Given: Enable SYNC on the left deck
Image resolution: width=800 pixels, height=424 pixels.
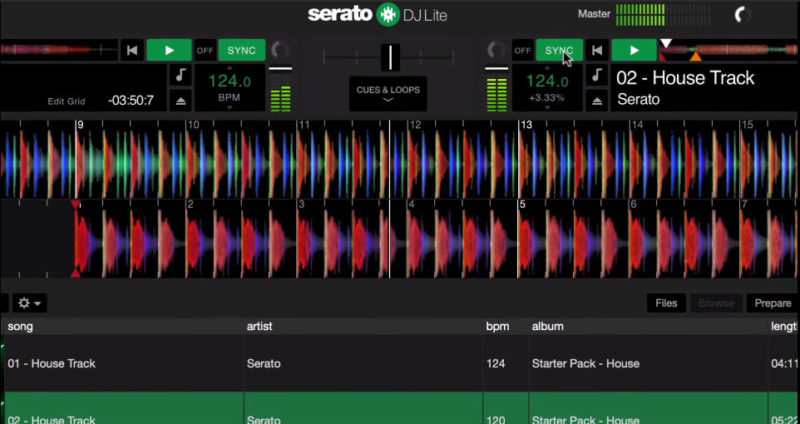Looking at the screenshot, I should [x=242, y=51].
